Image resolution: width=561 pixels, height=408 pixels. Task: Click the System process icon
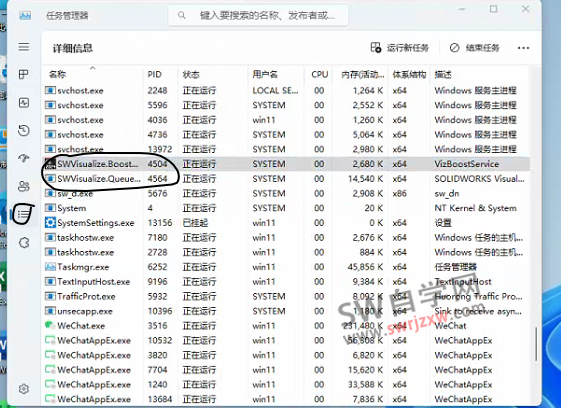tap(50, 208)
